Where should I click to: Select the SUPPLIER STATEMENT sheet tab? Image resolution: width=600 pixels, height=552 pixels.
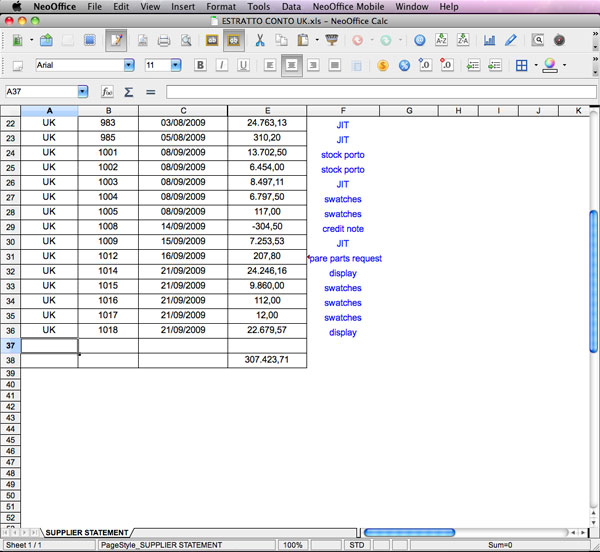87,533
